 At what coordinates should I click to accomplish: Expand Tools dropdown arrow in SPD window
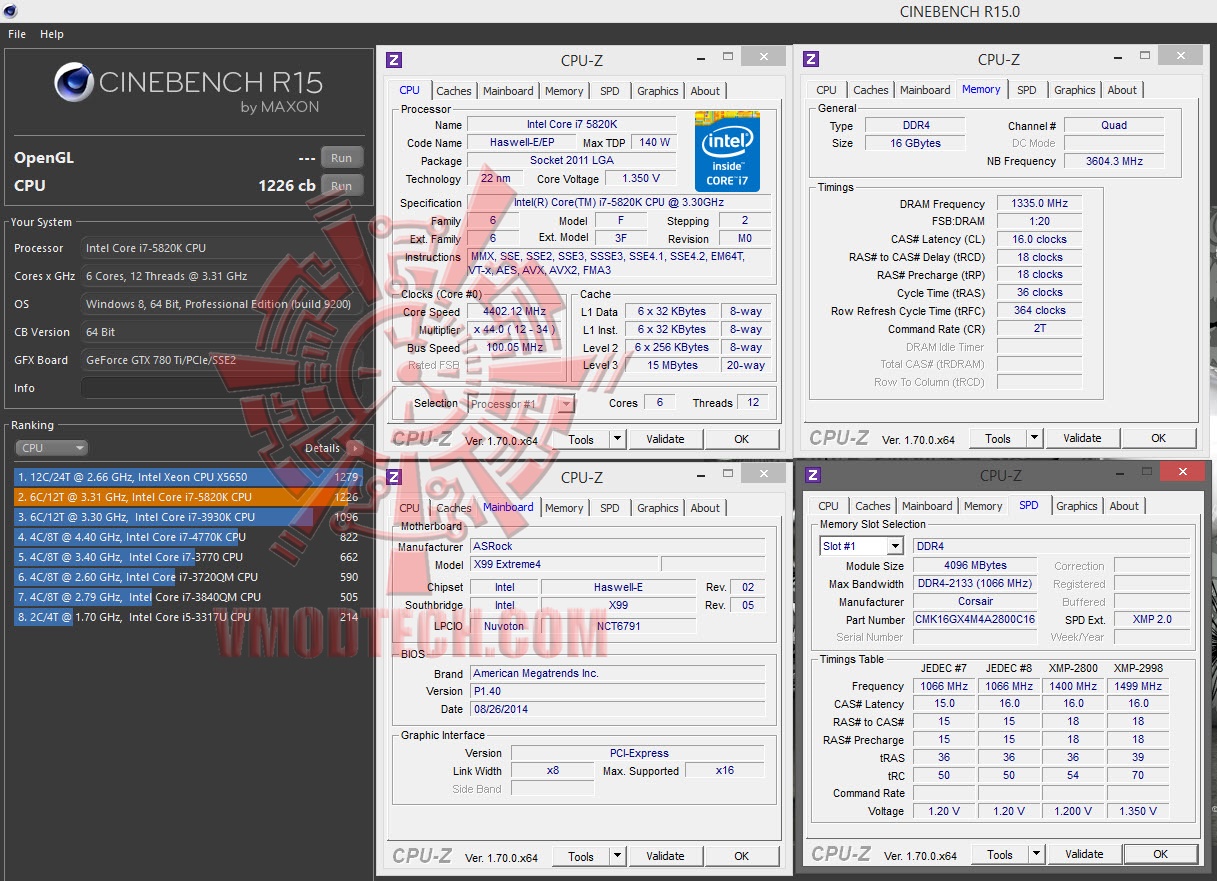(1036, 854)
